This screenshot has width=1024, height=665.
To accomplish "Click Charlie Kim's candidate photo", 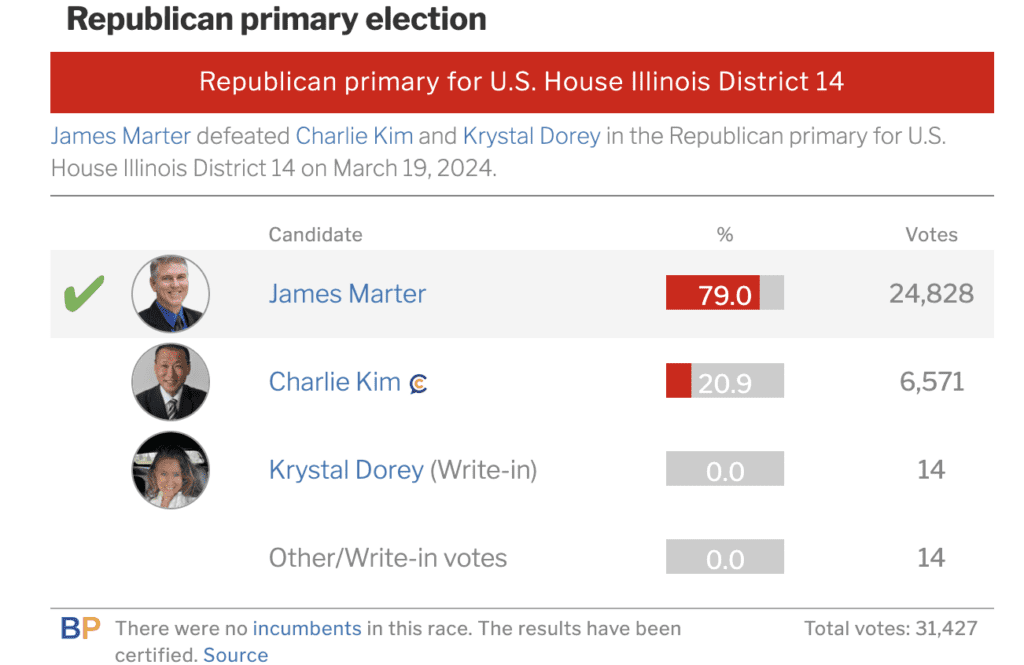I will coord(171,382).
